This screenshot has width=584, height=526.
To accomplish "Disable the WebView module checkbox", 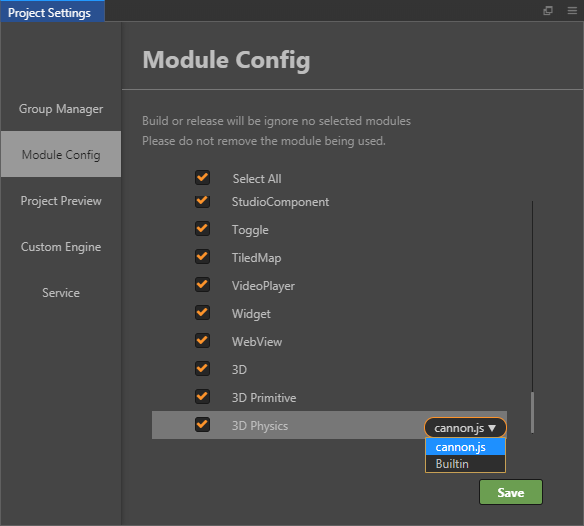I will (202, 340).
